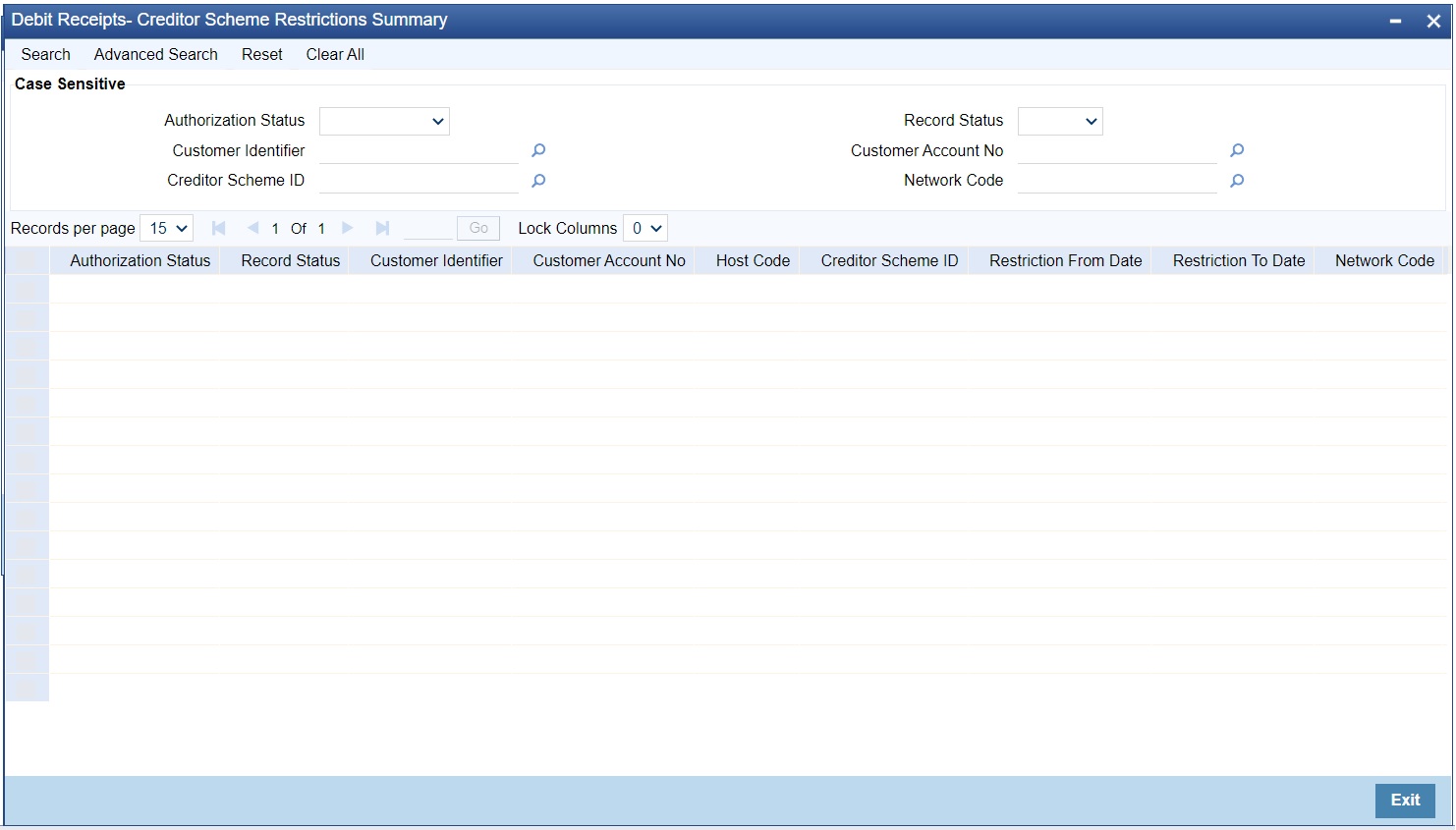Click Network Code column header

[1384, 260]
